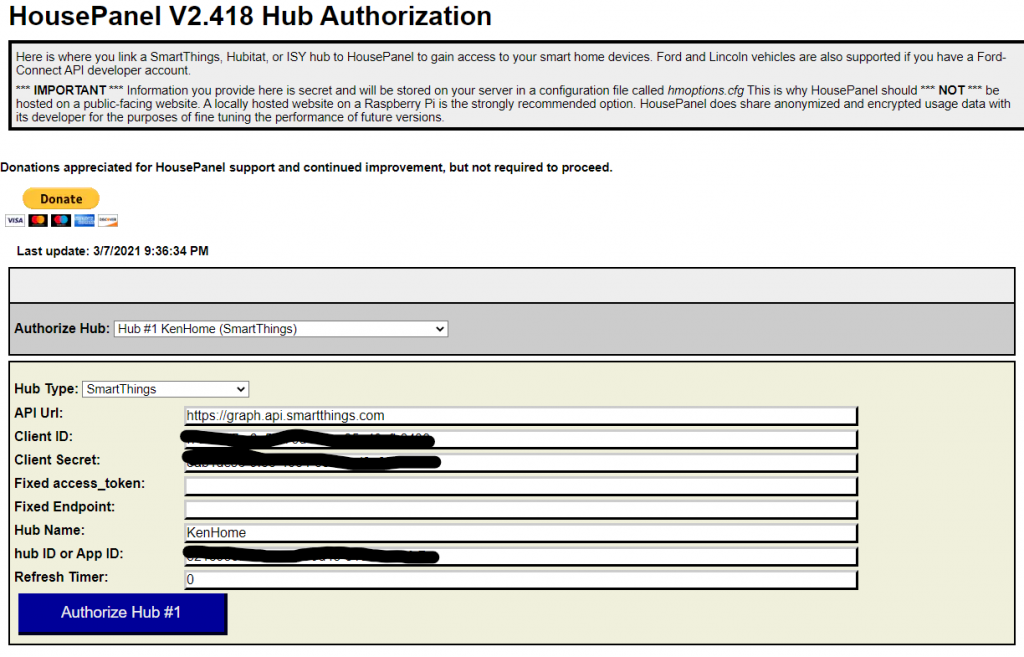
Task: Click the Mastercard icon under Donate
Action: tap(38, 221)
